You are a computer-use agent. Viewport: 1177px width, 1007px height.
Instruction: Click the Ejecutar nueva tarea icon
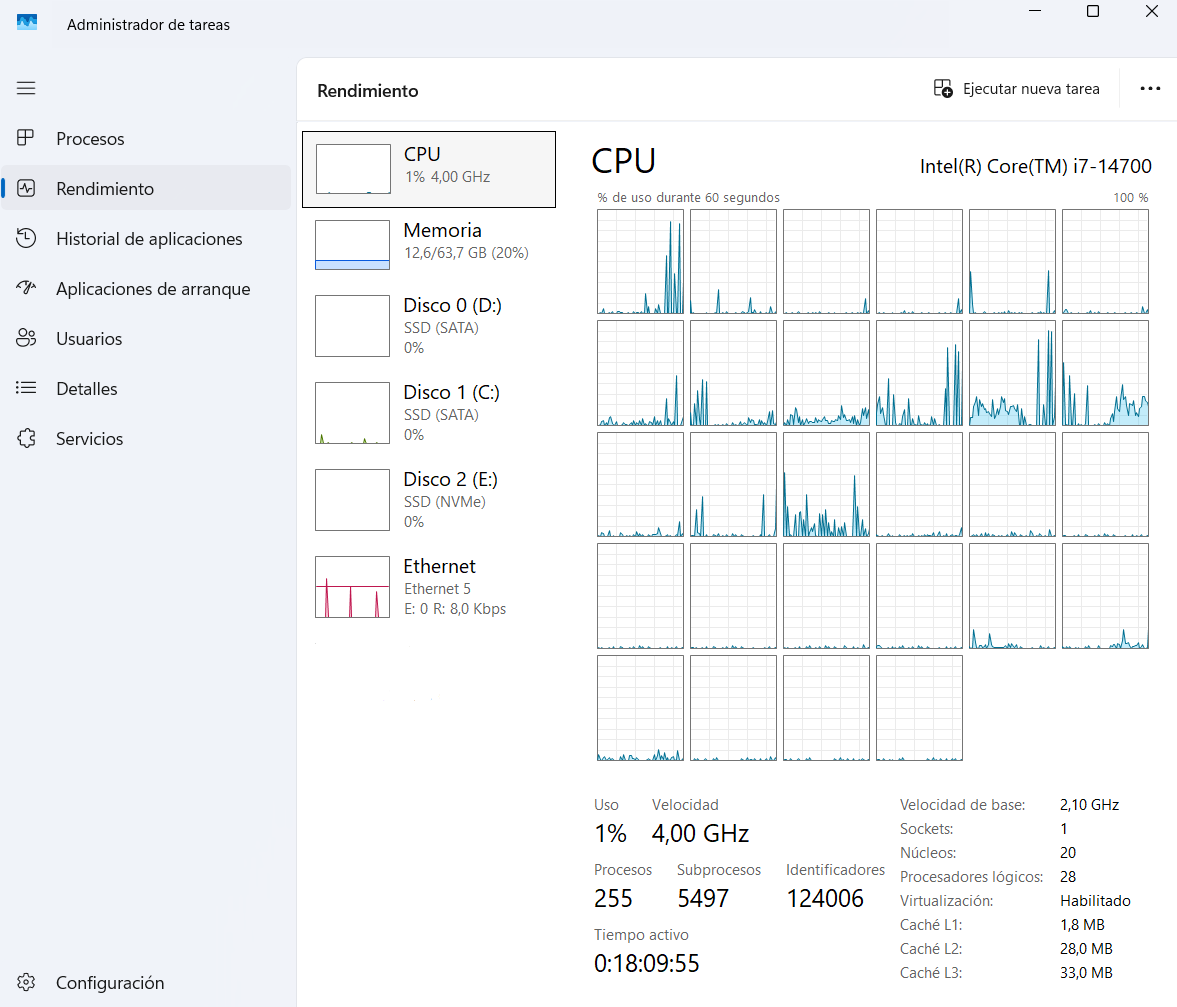tap(943, 89)
